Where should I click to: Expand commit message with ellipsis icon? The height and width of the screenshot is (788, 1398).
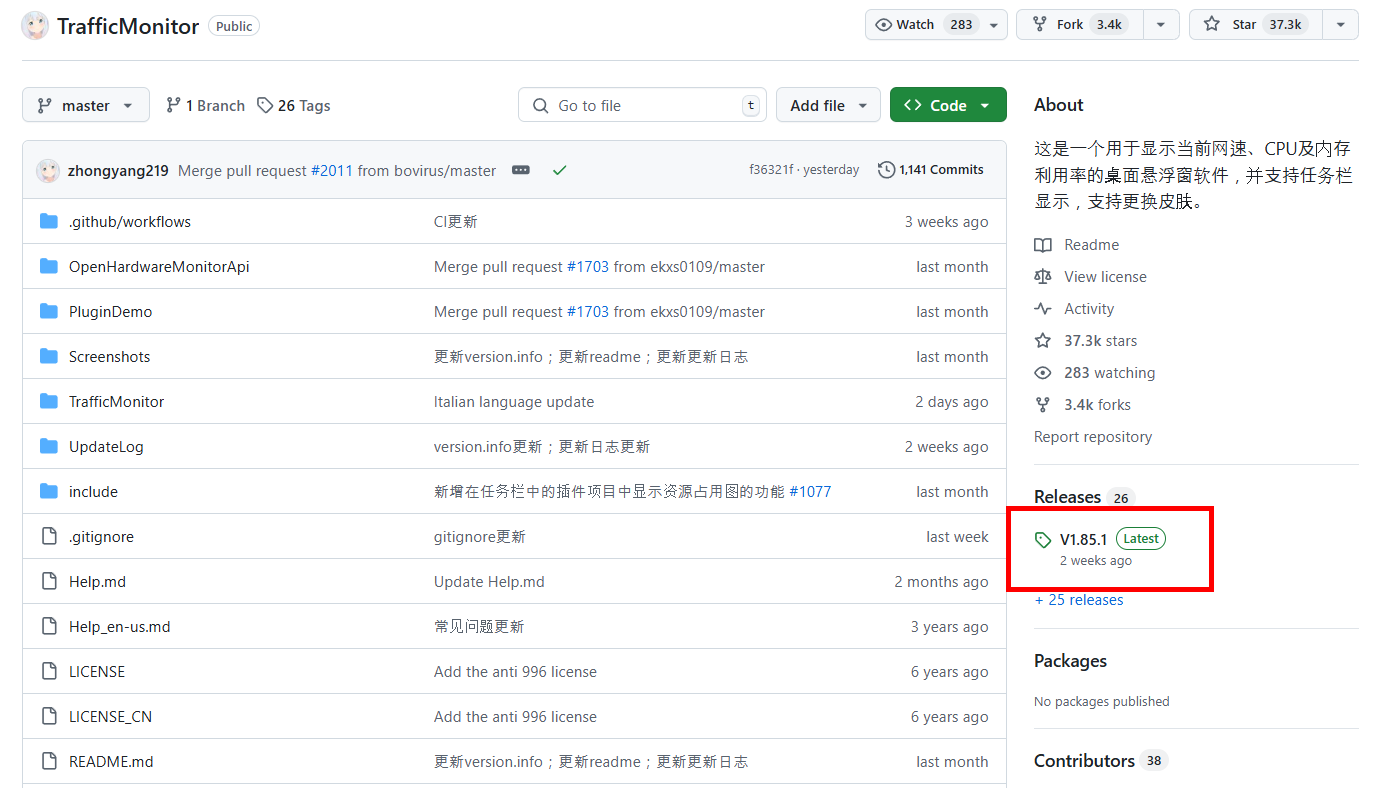[521, 170]
